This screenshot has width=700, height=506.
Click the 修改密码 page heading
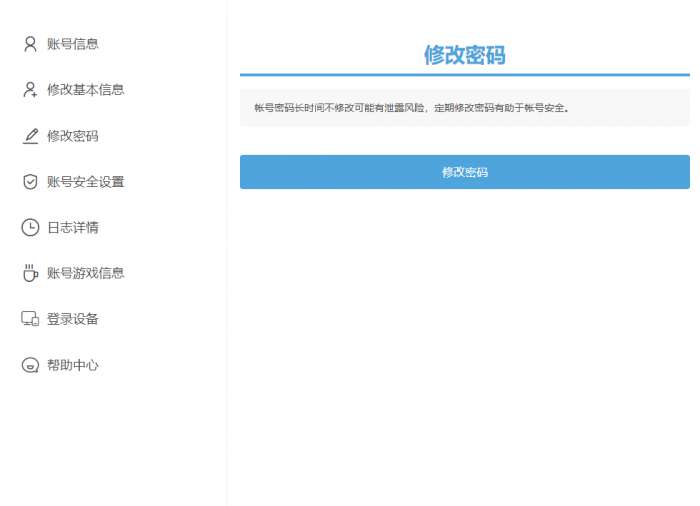[465, 55]
